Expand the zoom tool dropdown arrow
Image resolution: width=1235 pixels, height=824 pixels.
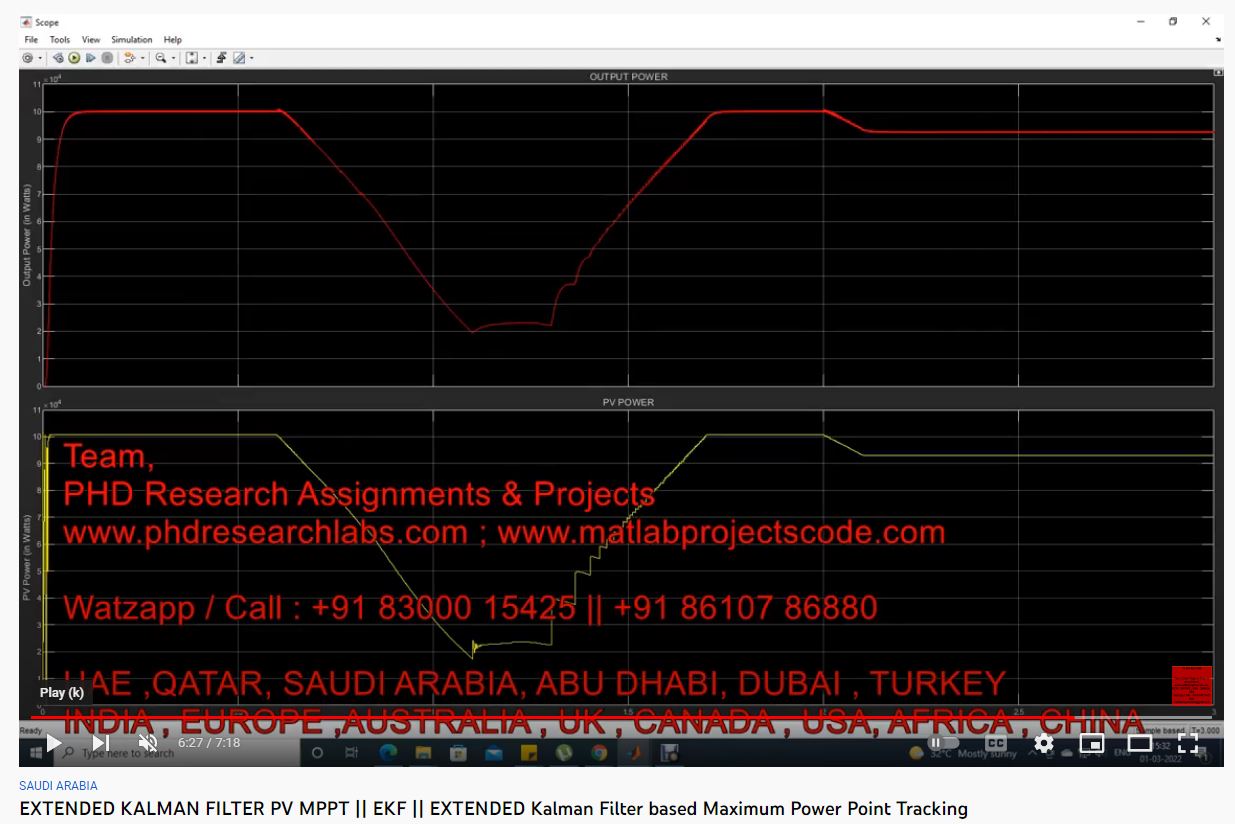click(x=173, y=59)
